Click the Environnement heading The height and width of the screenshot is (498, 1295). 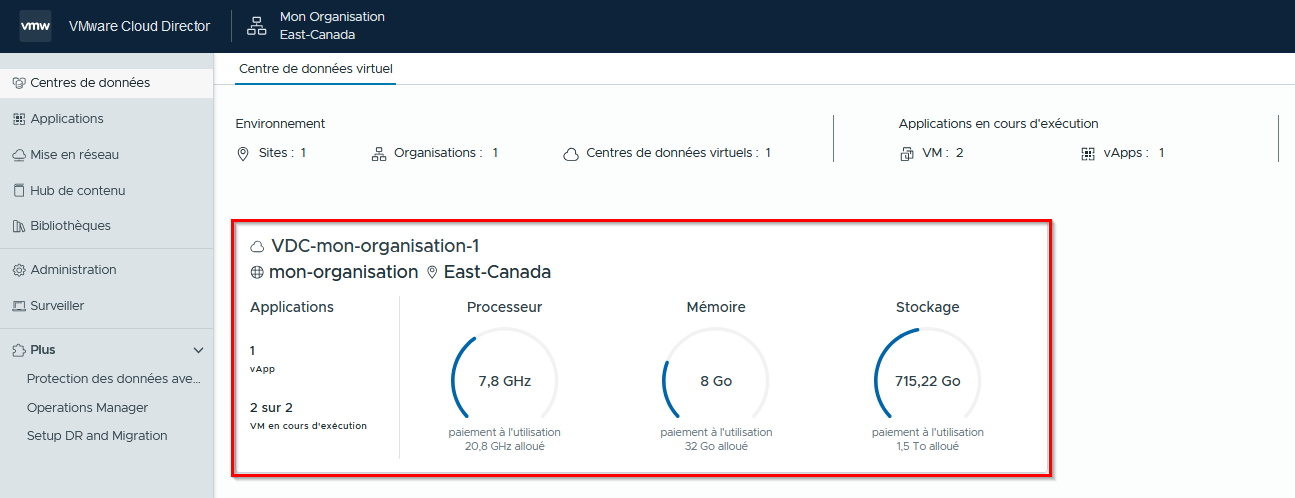280,124
